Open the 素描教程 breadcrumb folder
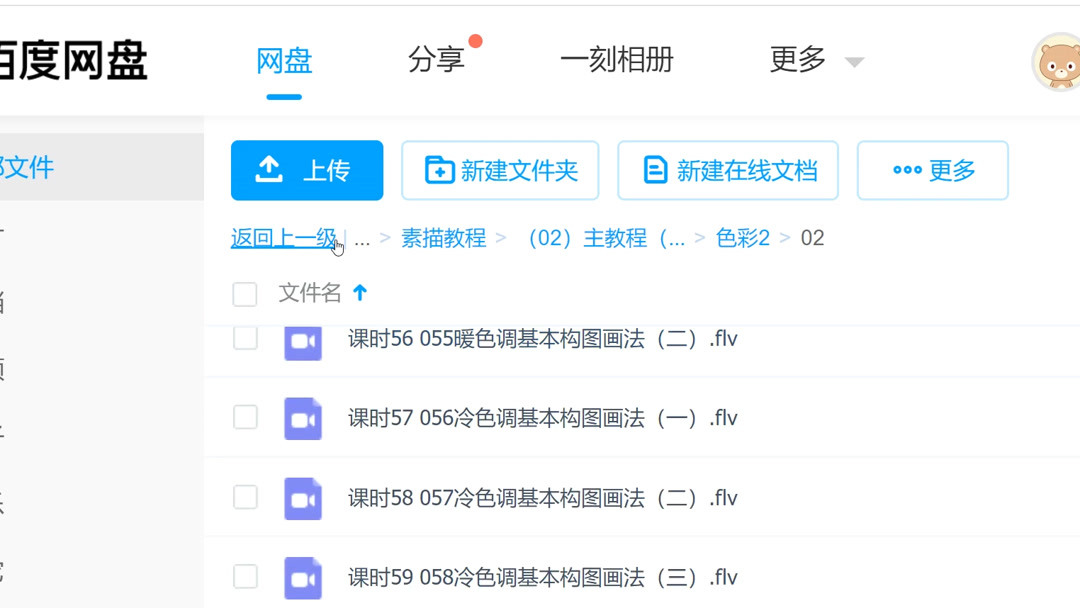The height and width of the screenshot is (608, 1080). point(444,238)
